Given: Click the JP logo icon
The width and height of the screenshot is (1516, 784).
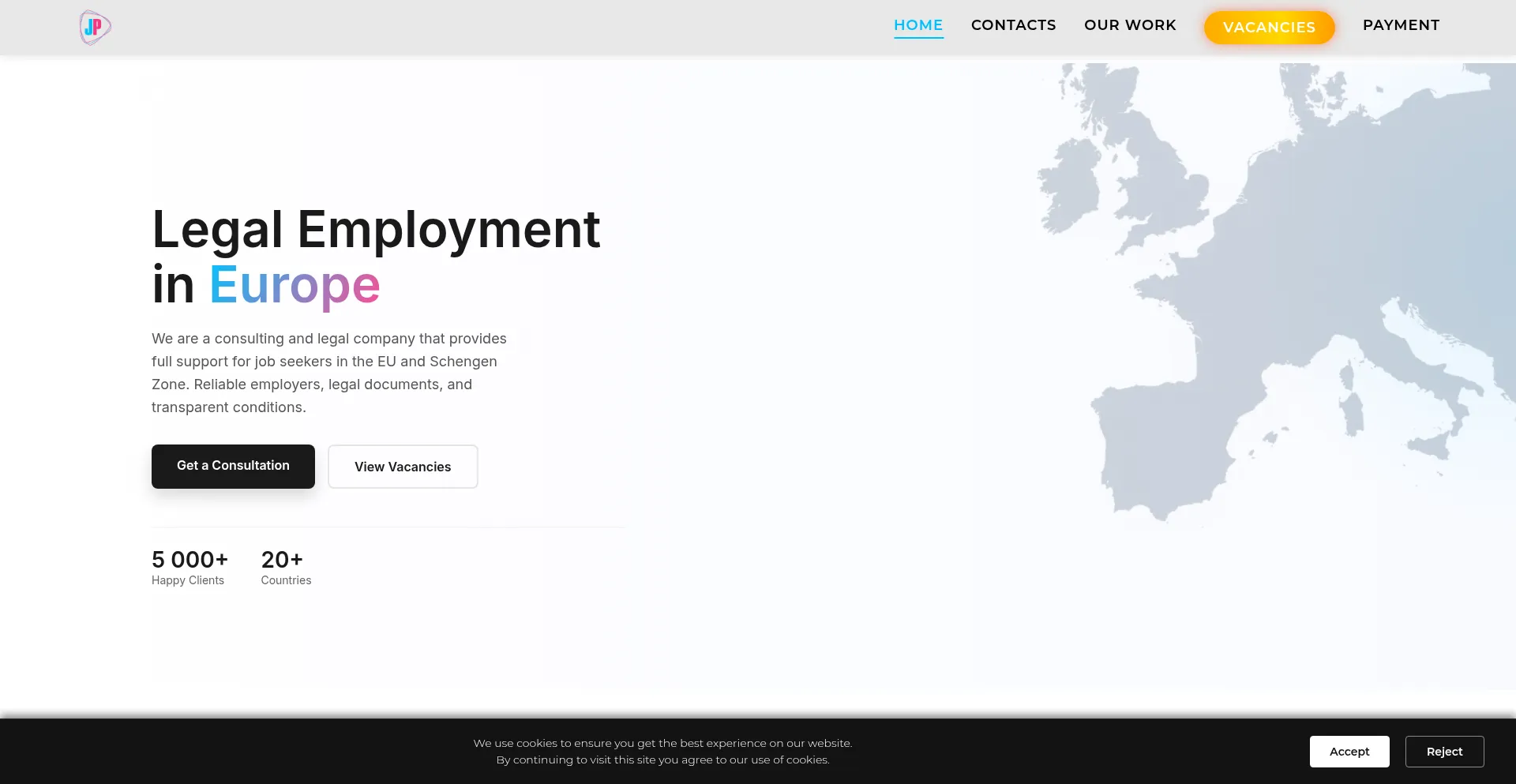Looking at the screenshot, I should pos(95,28).
